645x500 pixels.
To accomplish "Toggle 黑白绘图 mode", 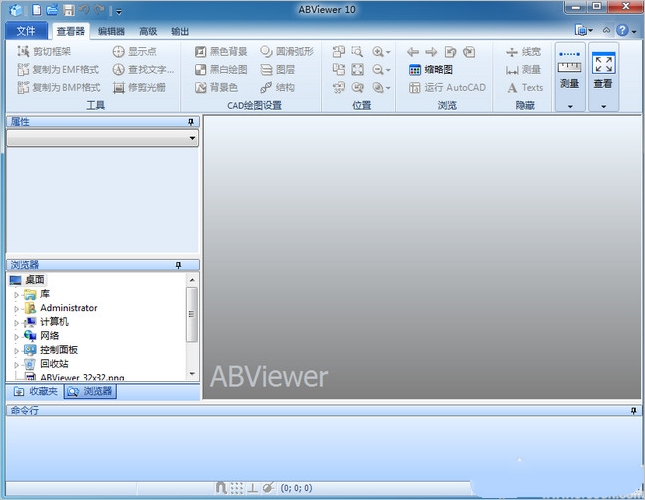I will click(x=220, y=69).
